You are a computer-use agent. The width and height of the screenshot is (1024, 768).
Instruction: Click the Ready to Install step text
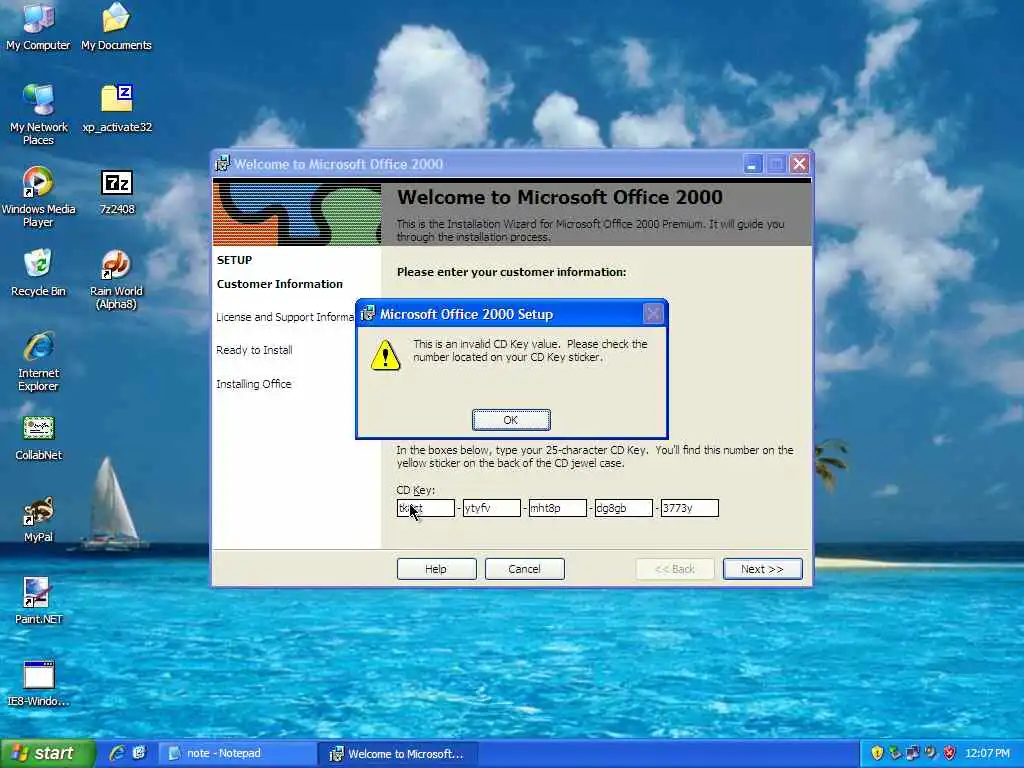click(254, 350)
